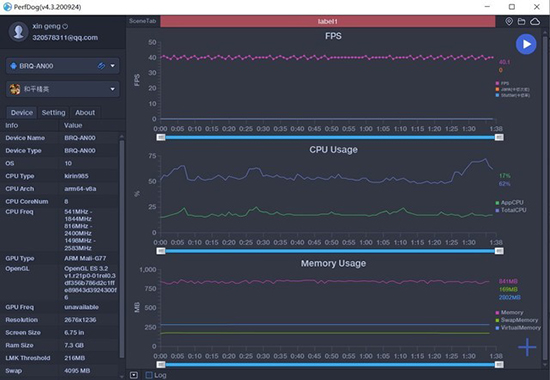The image size is (550, 380).
Task: Switch to the Setting tab
Action: 53,113
